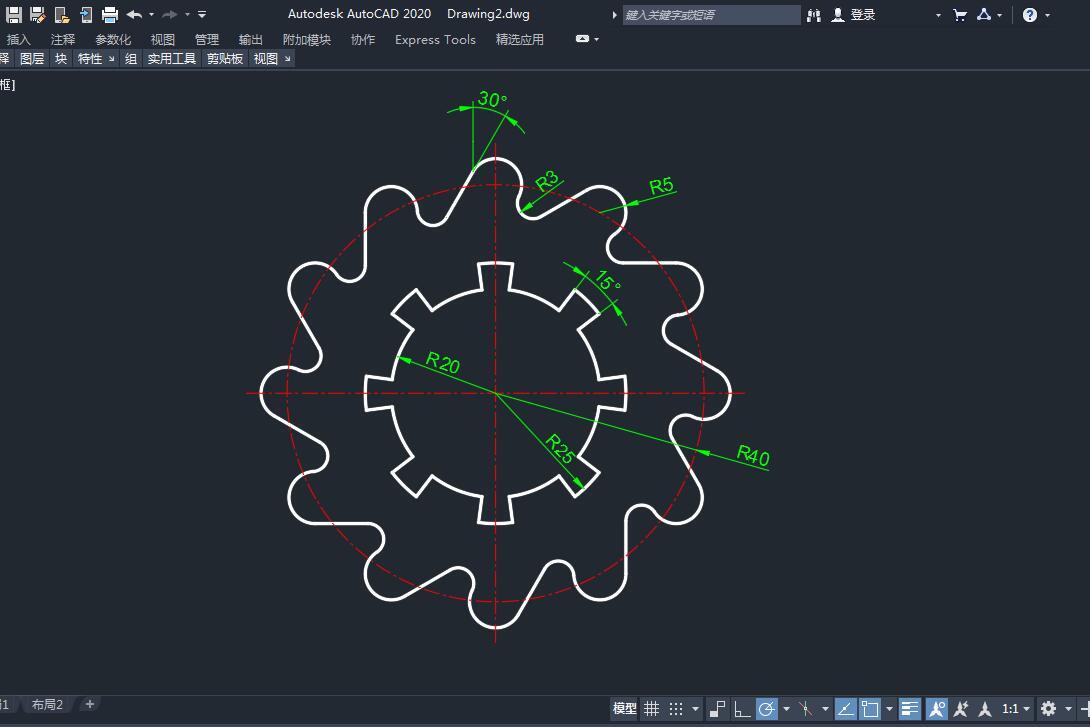Image resolution: width=1090 pixels, height=727 pixels.
Task: Open Autodesk App Store cart icon
Action: (960, 15)
